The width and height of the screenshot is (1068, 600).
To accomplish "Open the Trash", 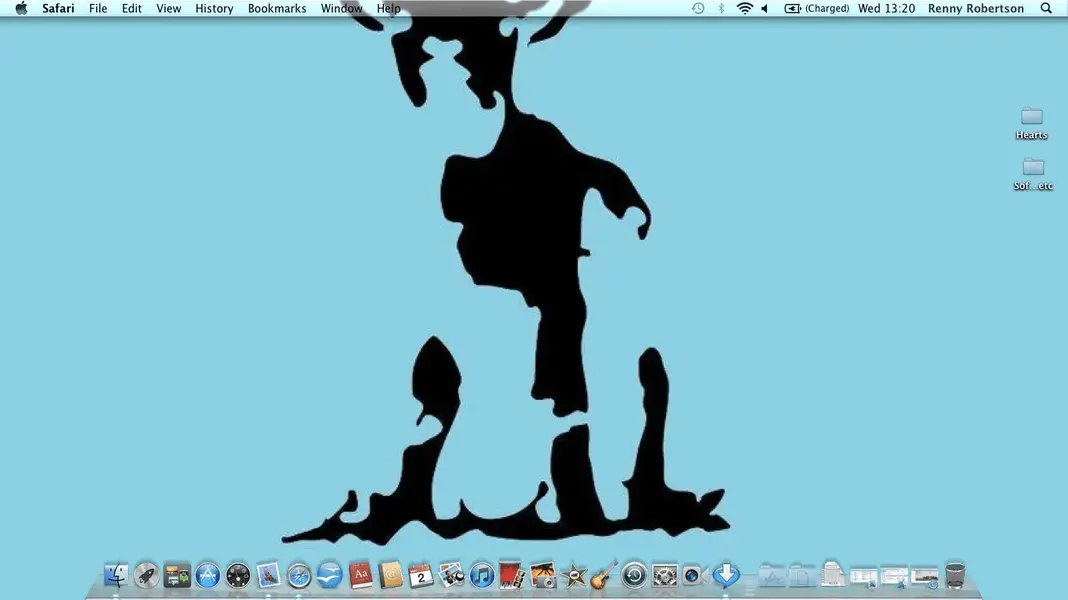I will pyautogui.click(x=955, y=575).
